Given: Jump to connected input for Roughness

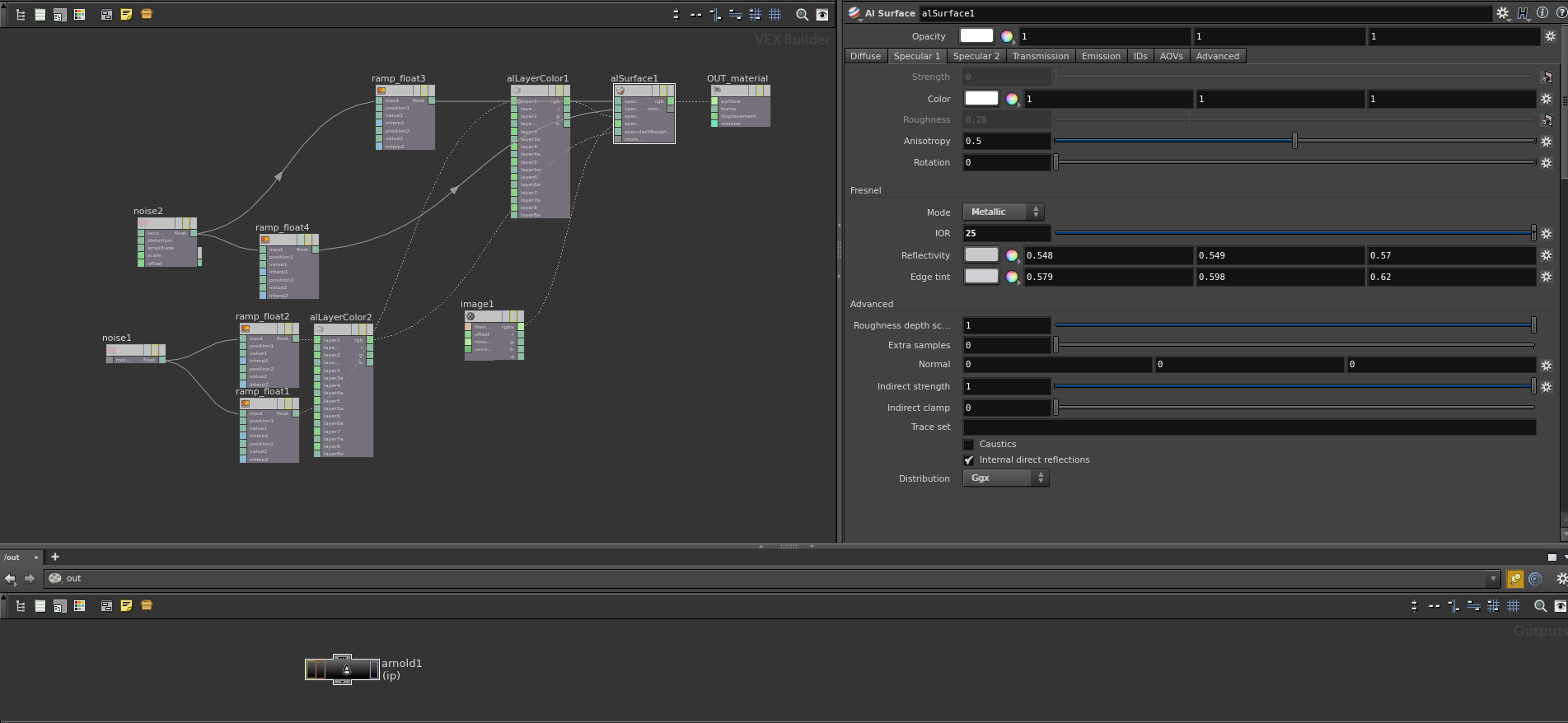Looking at the screenshot, I should click(1547, 120).
